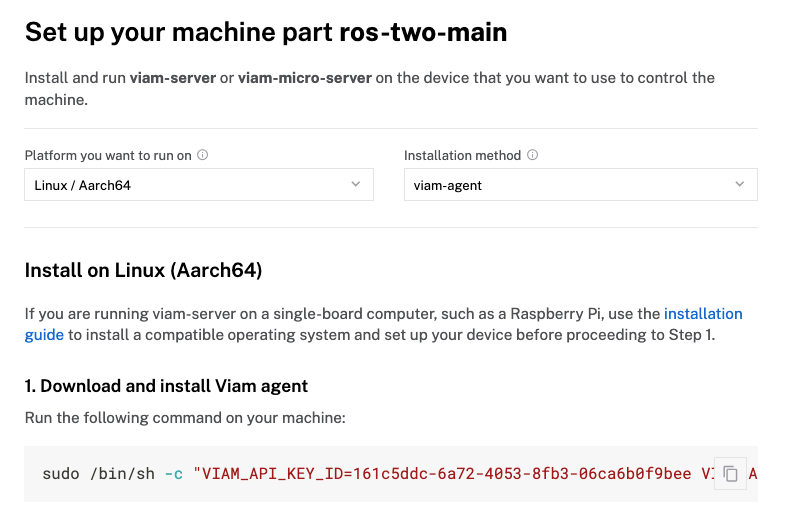The width and height of the screenshot is (789, 520).
Task: Click 'Run the following command on your machine:' text
Action: coord(185,418)
